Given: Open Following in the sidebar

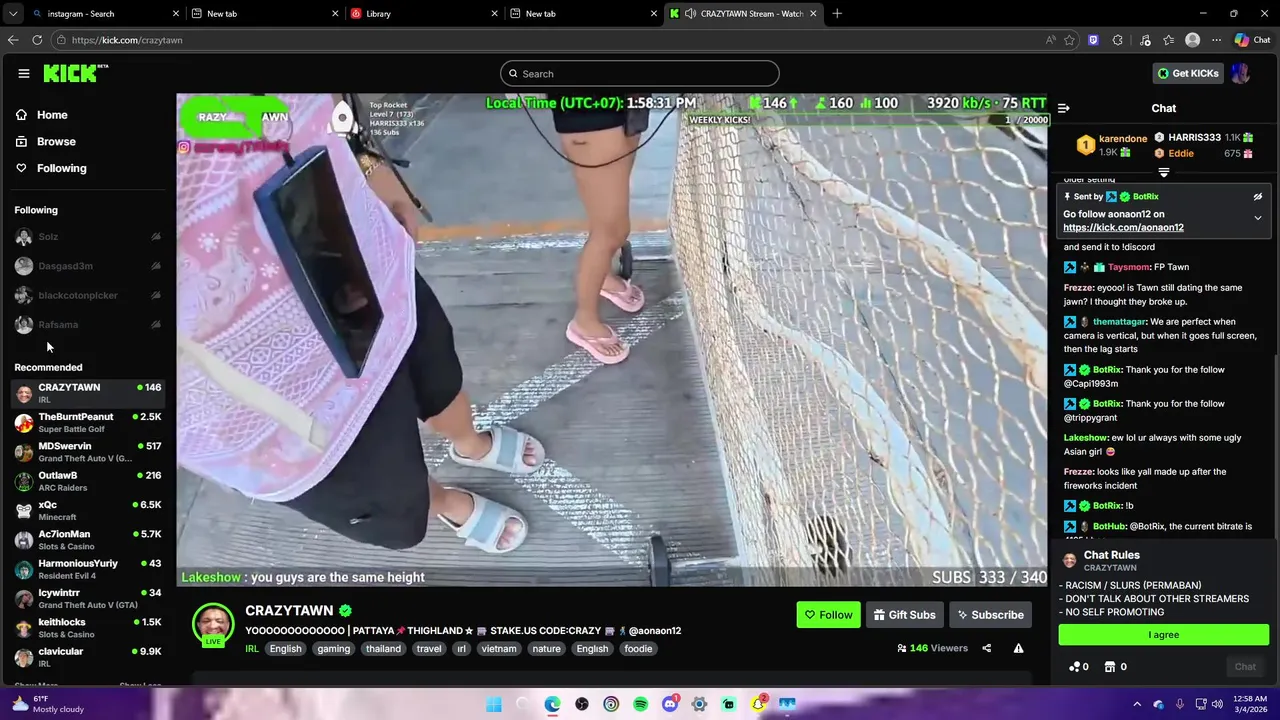Looking at the screenshot, I should point(61,168).
